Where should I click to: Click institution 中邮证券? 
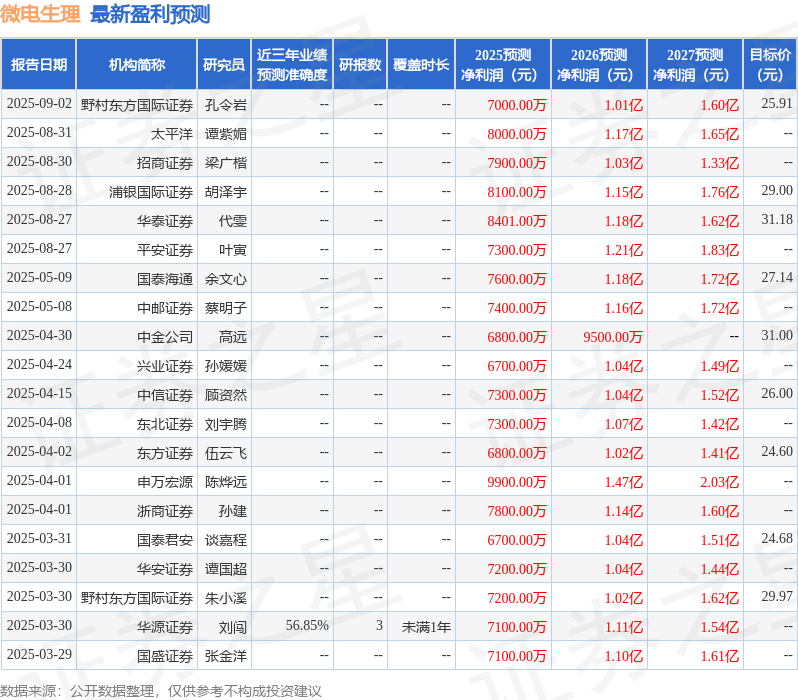[x=165, y=309]
